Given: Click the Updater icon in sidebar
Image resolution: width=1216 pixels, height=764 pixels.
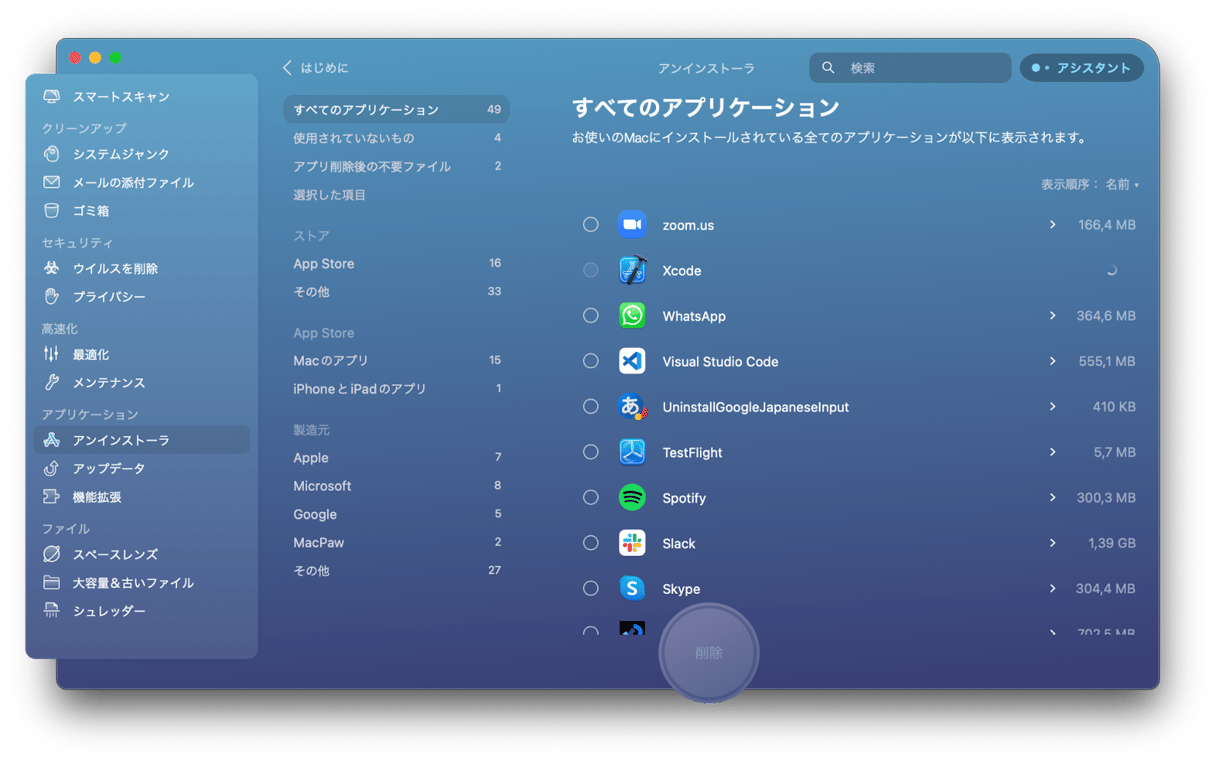Looking at the screenshot, I should (52, 468).
